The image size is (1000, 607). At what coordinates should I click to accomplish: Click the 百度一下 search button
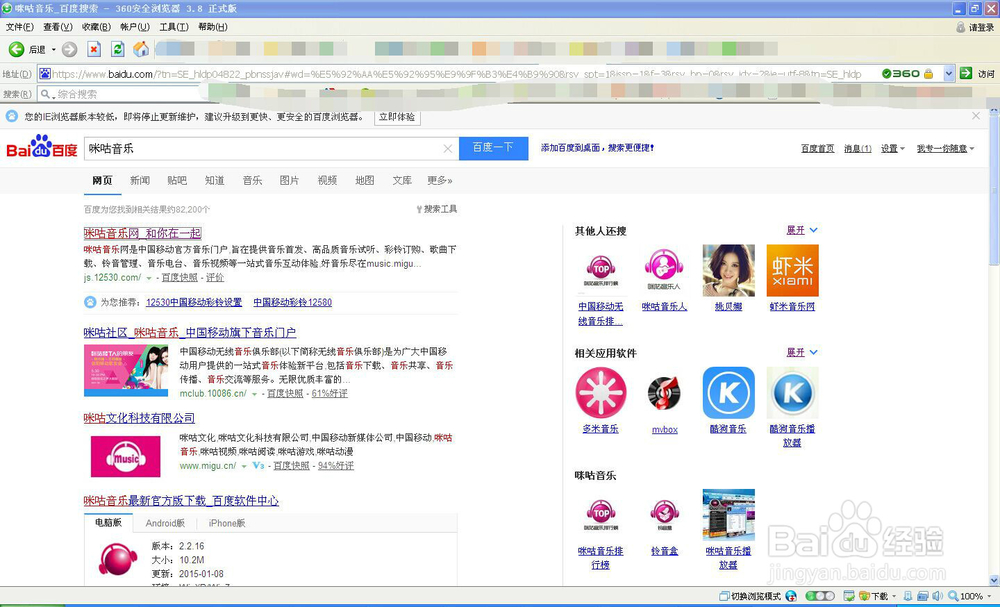pyautogui.click(x=493, y=148)
